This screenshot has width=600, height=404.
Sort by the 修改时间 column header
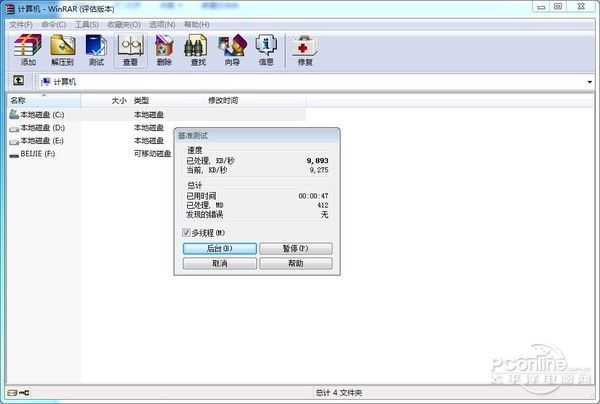pyautogui.click(x=255, y=101)
